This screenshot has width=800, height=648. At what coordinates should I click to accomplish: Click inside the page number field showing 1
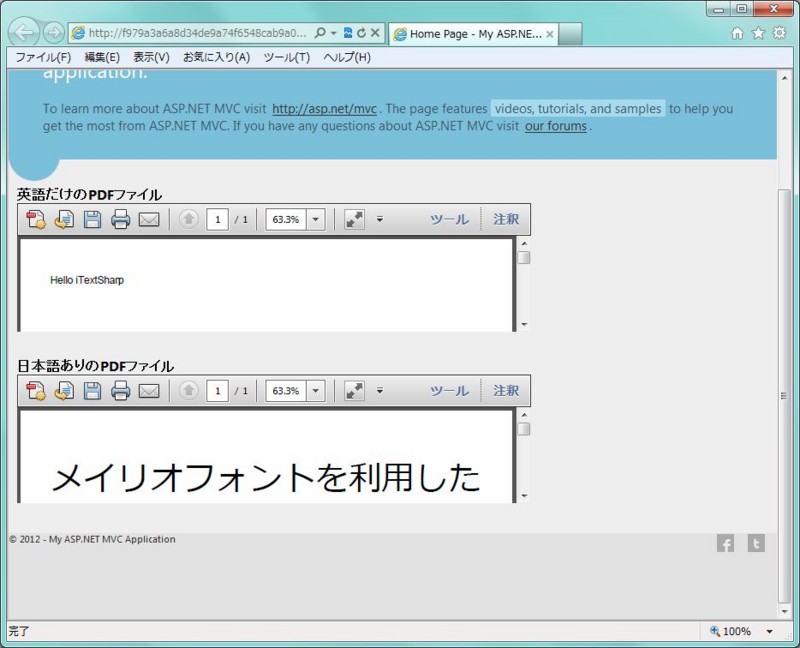tap(217, 219)
